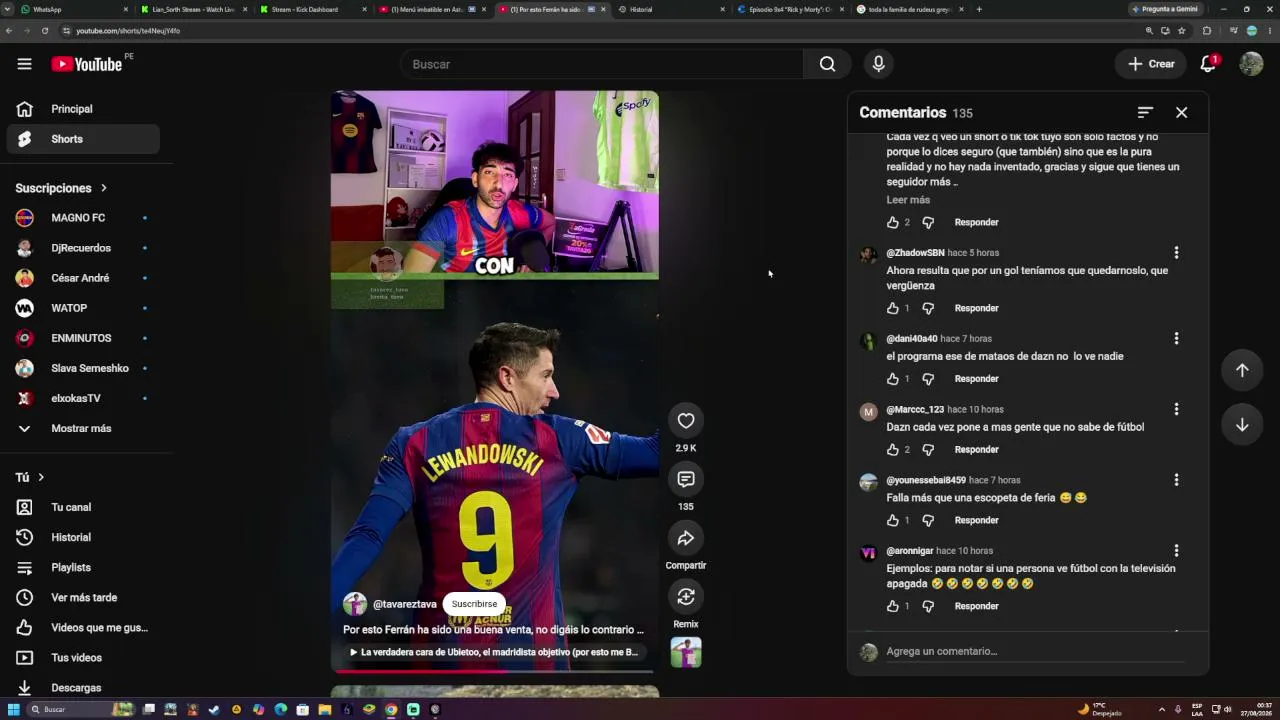Open the browser zoom magnifier icon
Screen dimensions: 1280x720
(1149, 31)
